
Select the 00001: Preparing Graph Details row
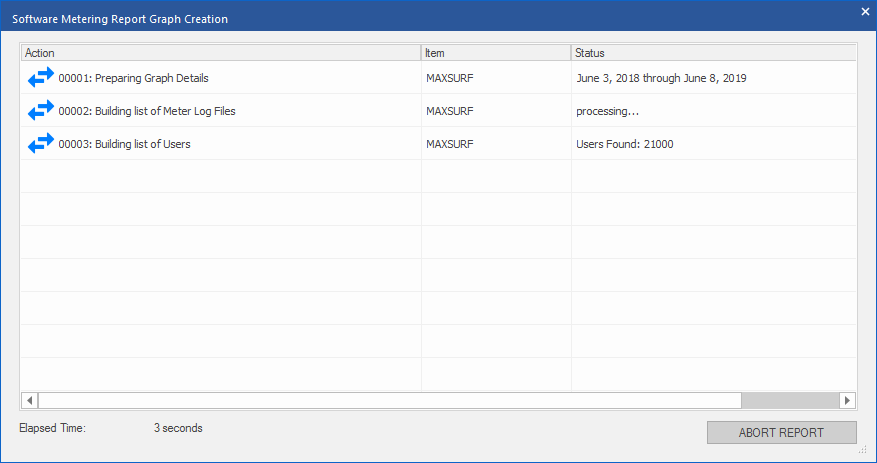click(x=438, y=78)
